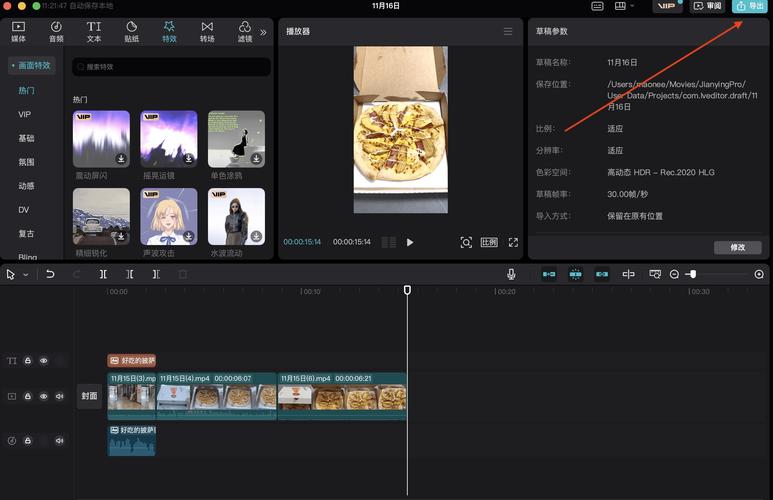Click the preview focus zoom icon
Screen dimensions: 773x500
tap(466, 242)
